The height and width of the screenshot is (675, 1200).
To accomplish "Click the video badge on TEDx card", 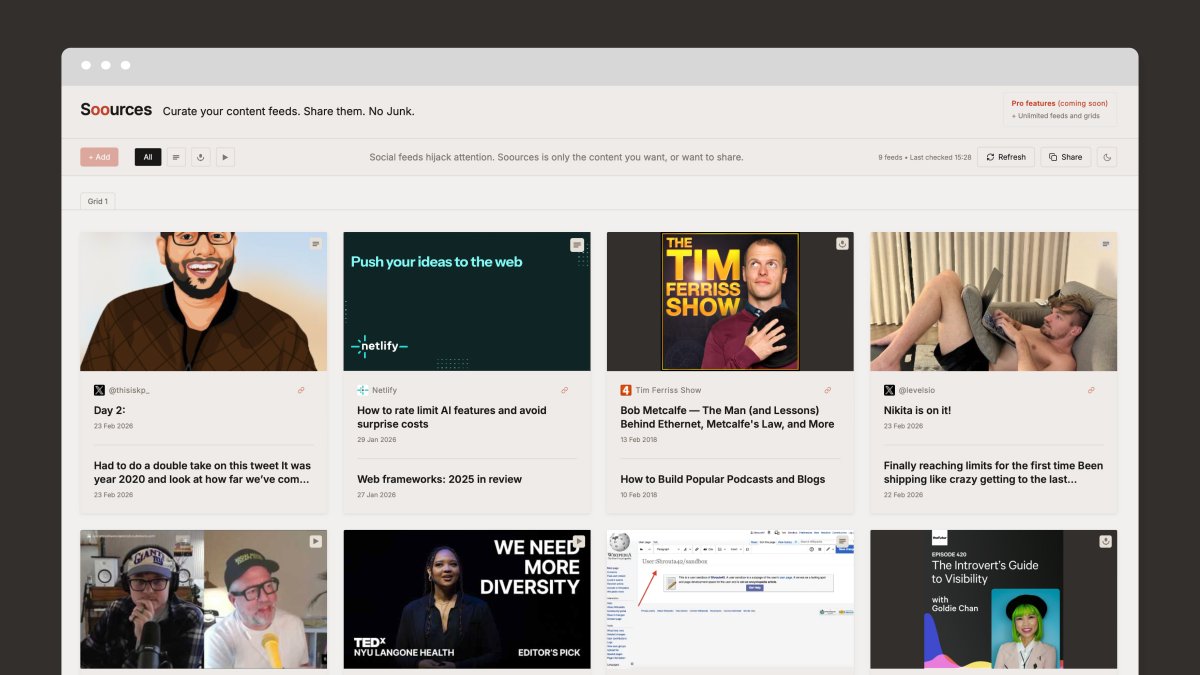I will pyautogui.click(x=578, y=541).
